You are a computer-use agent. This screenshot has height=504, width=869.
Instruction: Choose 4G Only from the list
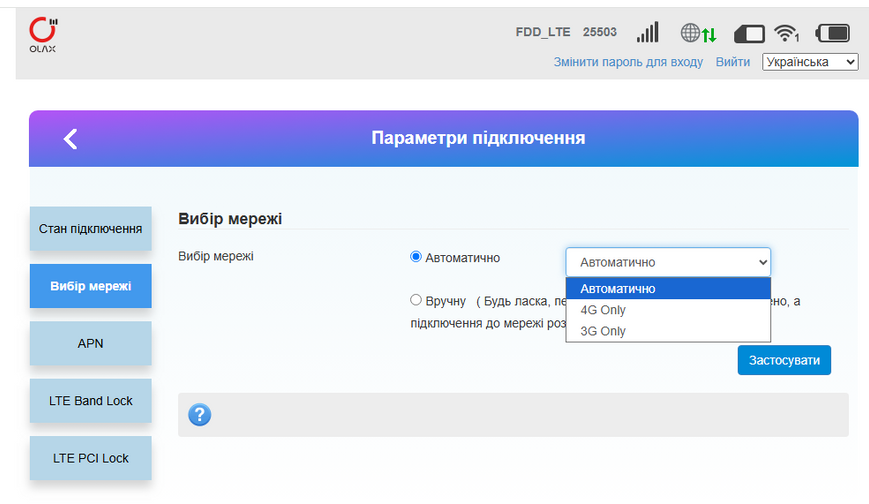pyautogui.click(x=668, y=310)
